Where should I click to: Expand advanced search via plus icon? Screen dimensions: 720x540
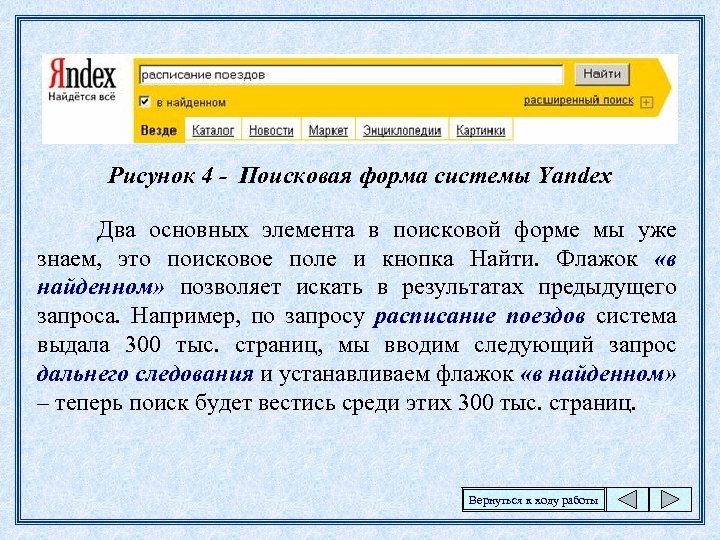pos(646,102)
